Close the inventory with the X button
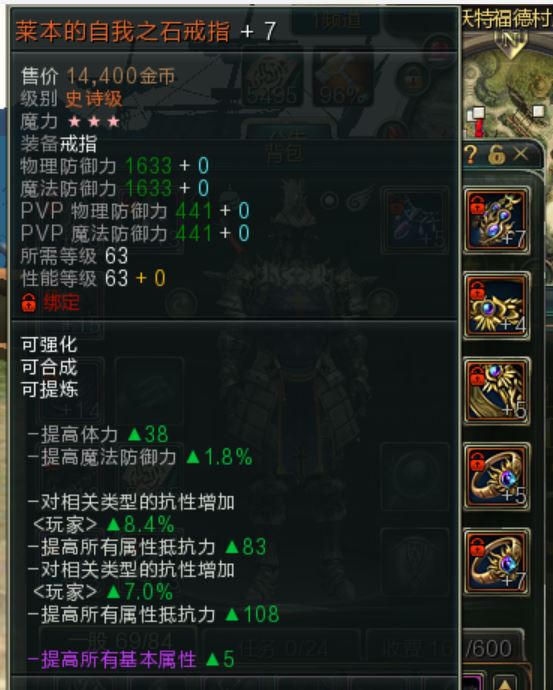This screenshot has height=690, width=553. (521, 154)
